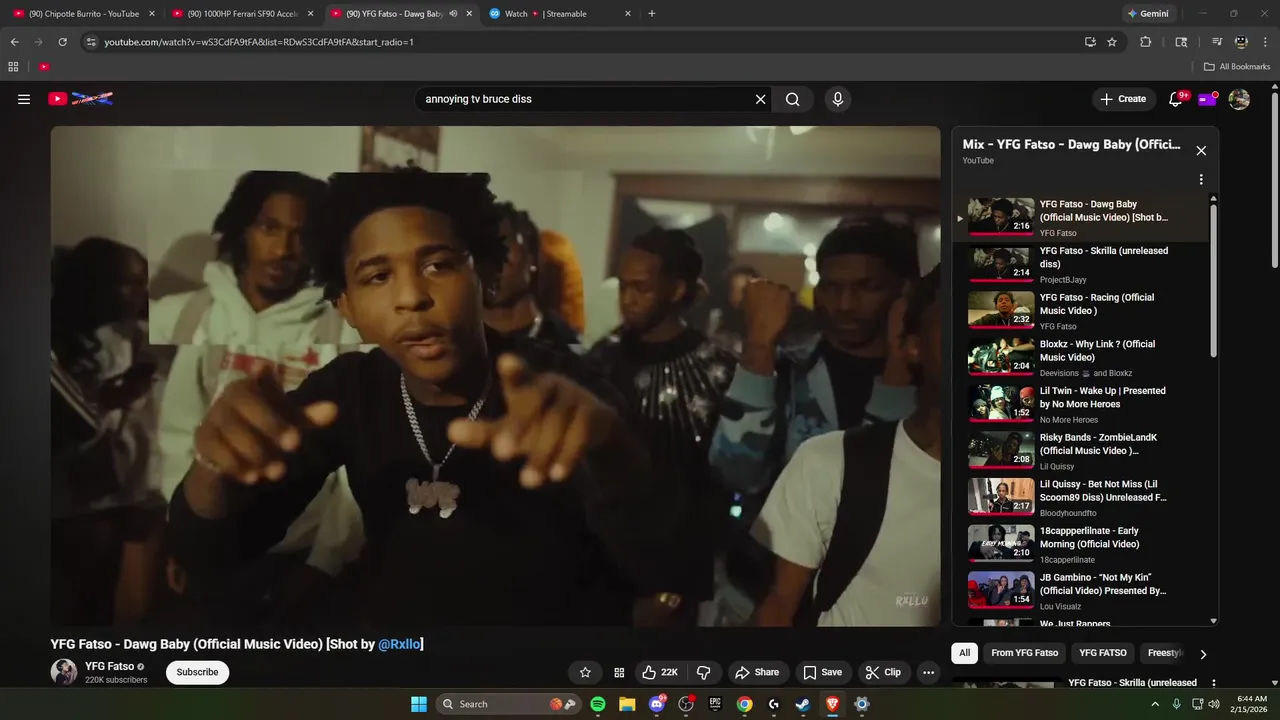This screenshot has width=1280, height=720.
Task: Open All Bookmarks folder
Action: point(1237,67)
